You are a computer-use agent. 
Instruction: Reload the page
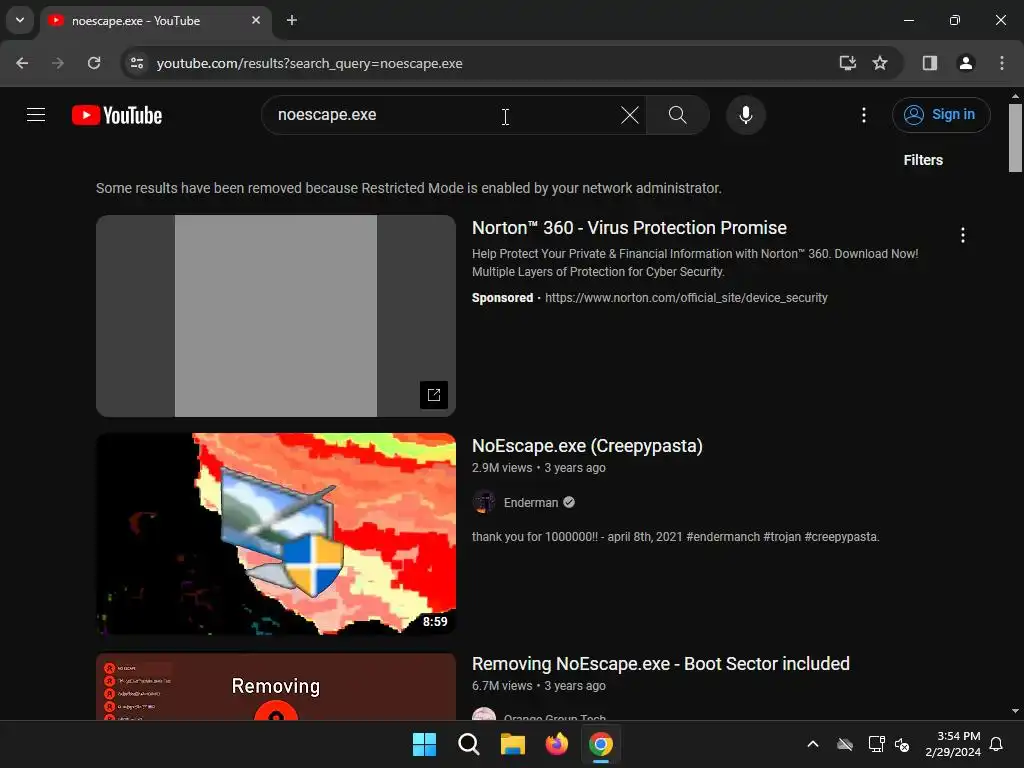tap(94, 63)
